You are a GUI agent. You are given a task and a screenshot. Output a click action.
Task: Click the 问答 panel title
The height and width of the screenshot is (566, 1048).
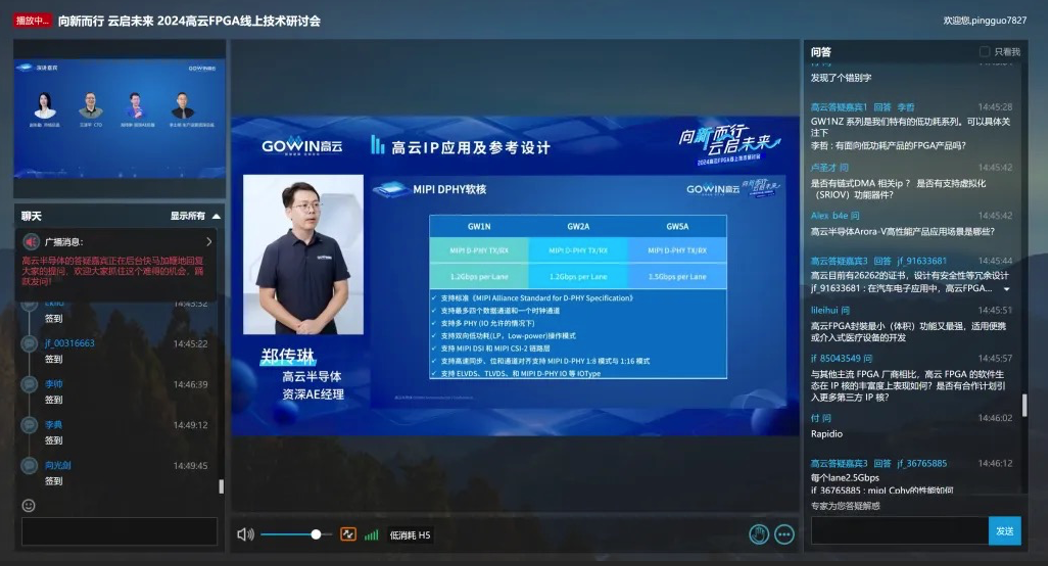coord(821,52)
